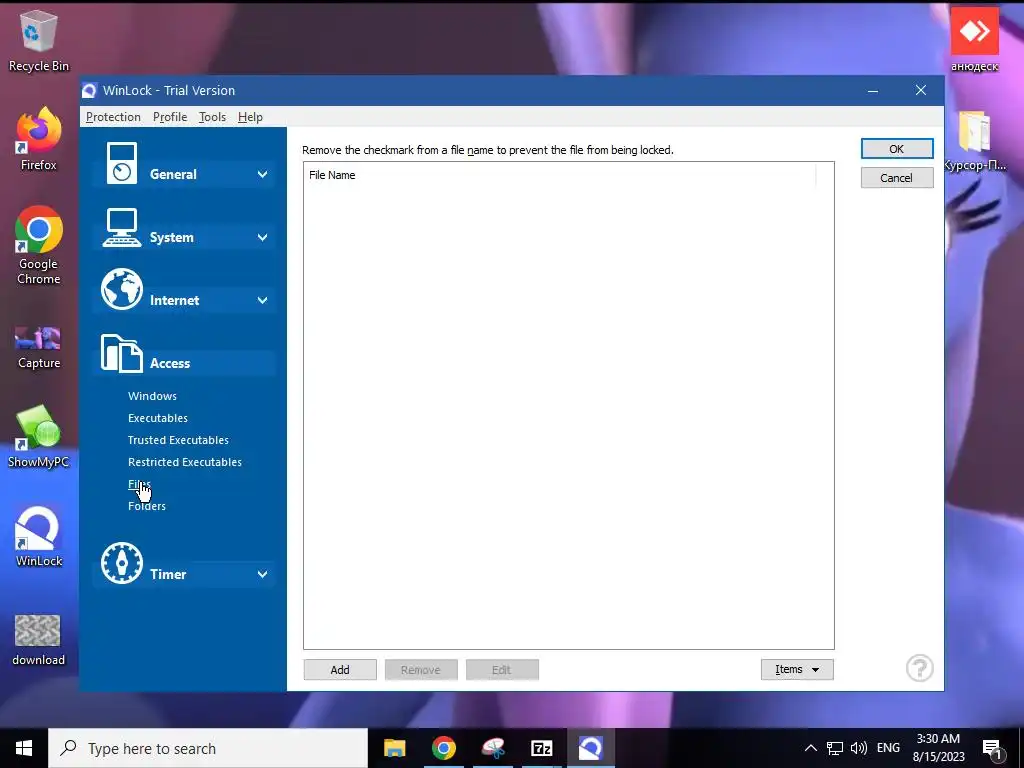This screenshot has width=1024, height=768.
Task: Click the ENG language indicator
Action: click(888, 748)
